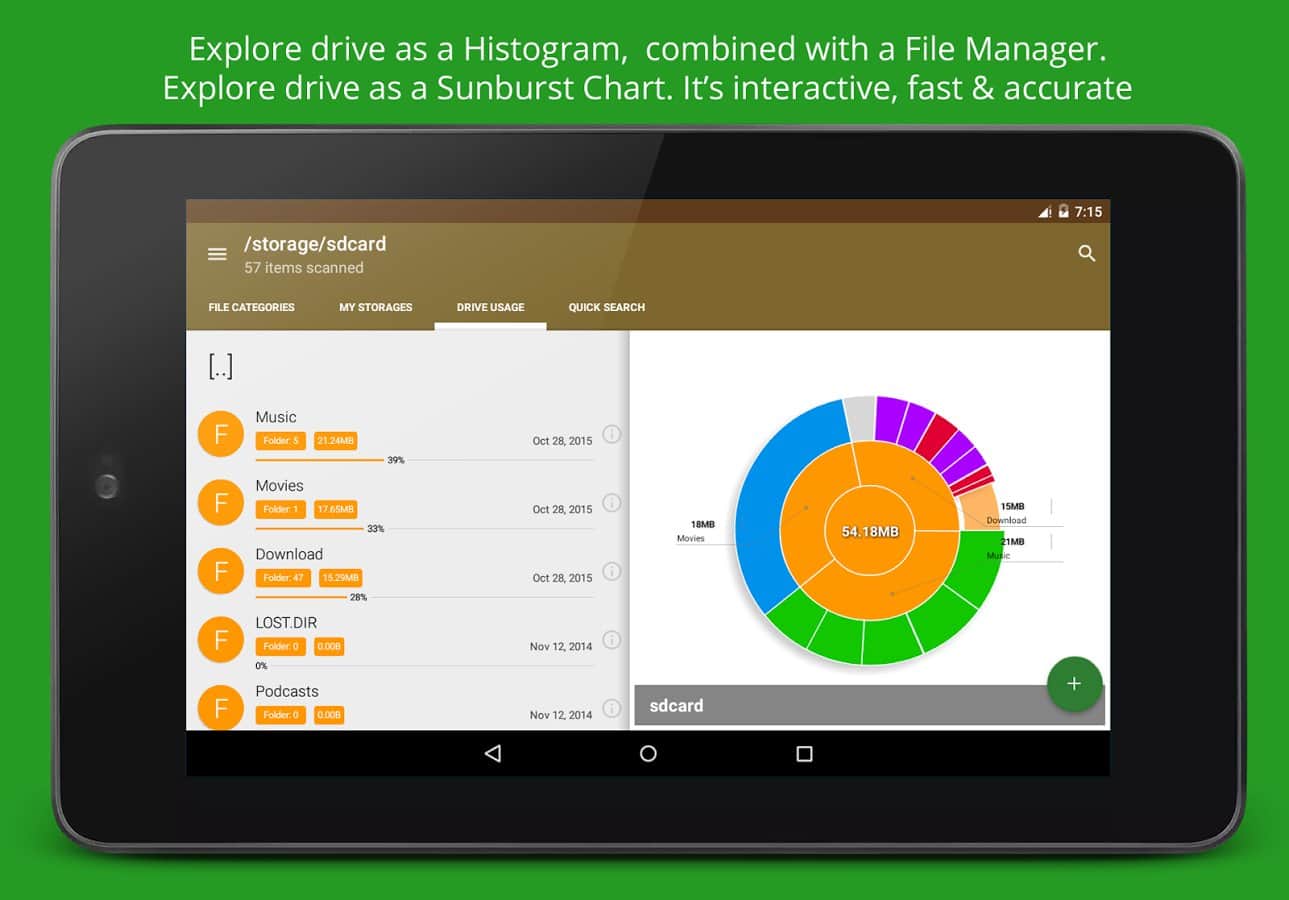Select the Drive Usage tab
The image size is (1289, 900).
490,307
